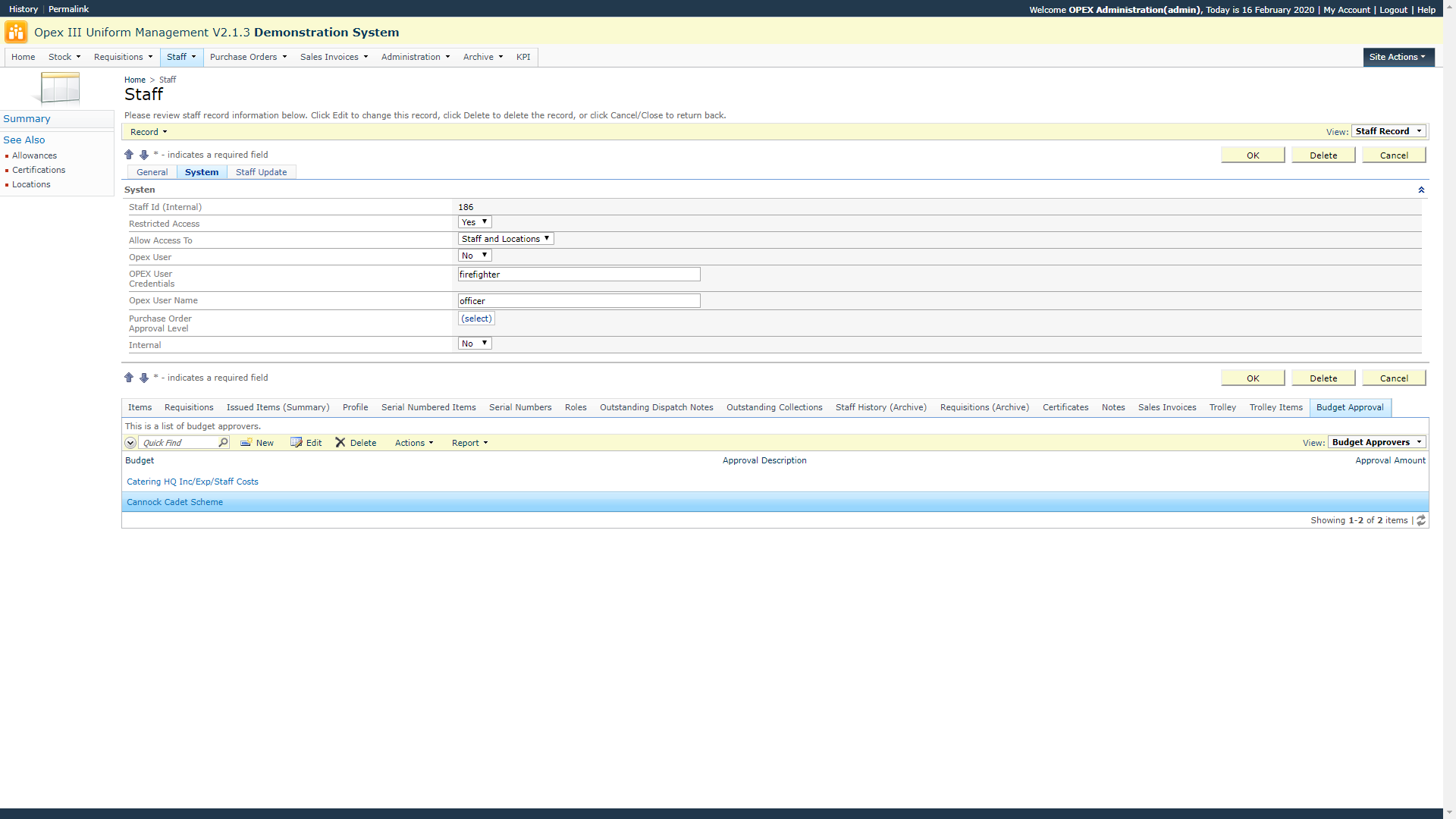Click the Opex User Name input field
The width and height of the screenshot is (1456, 819).
tap(579, 301)
